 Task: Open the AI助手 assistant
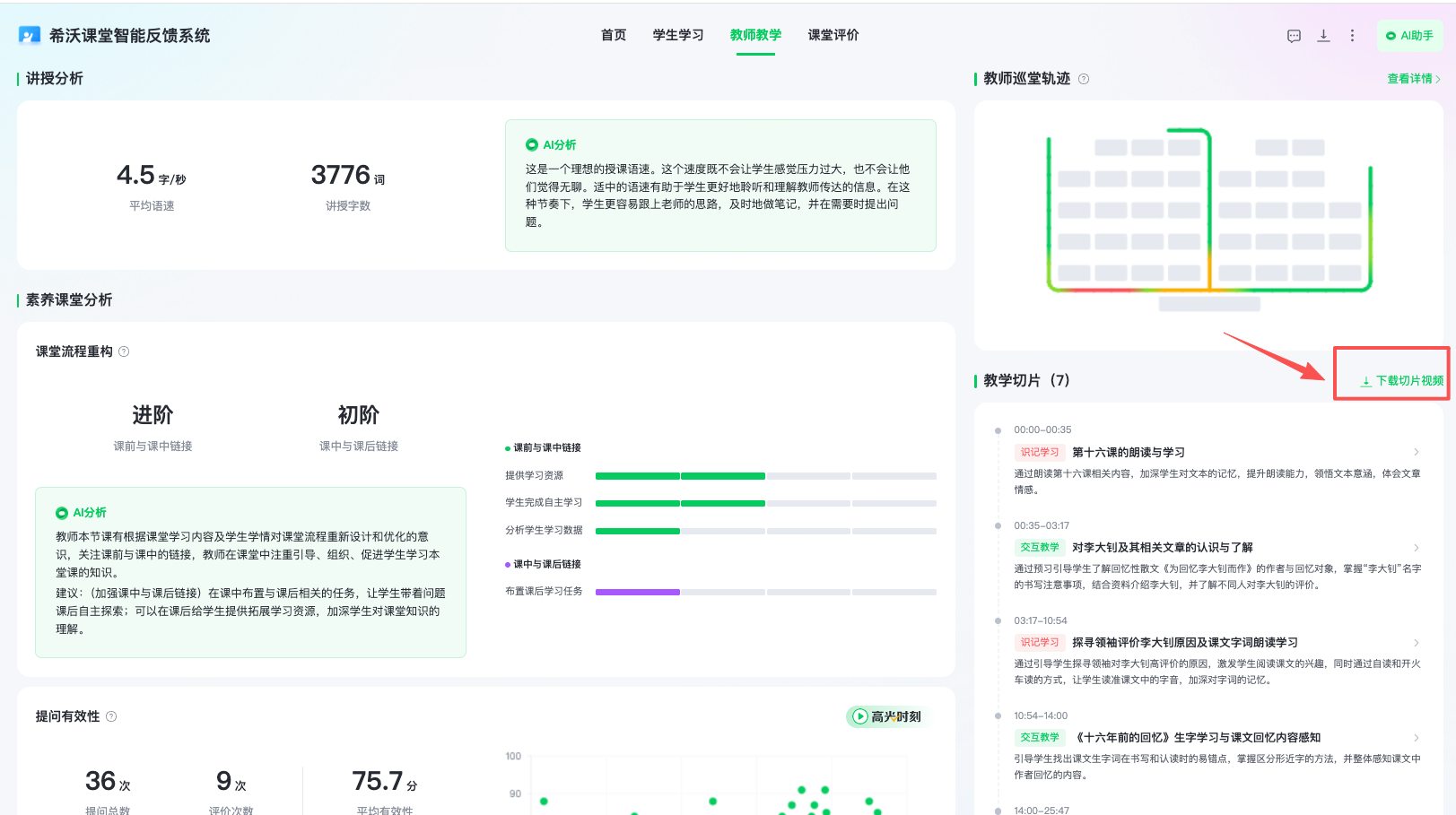pyautogui.click(x=1409, y=36)
